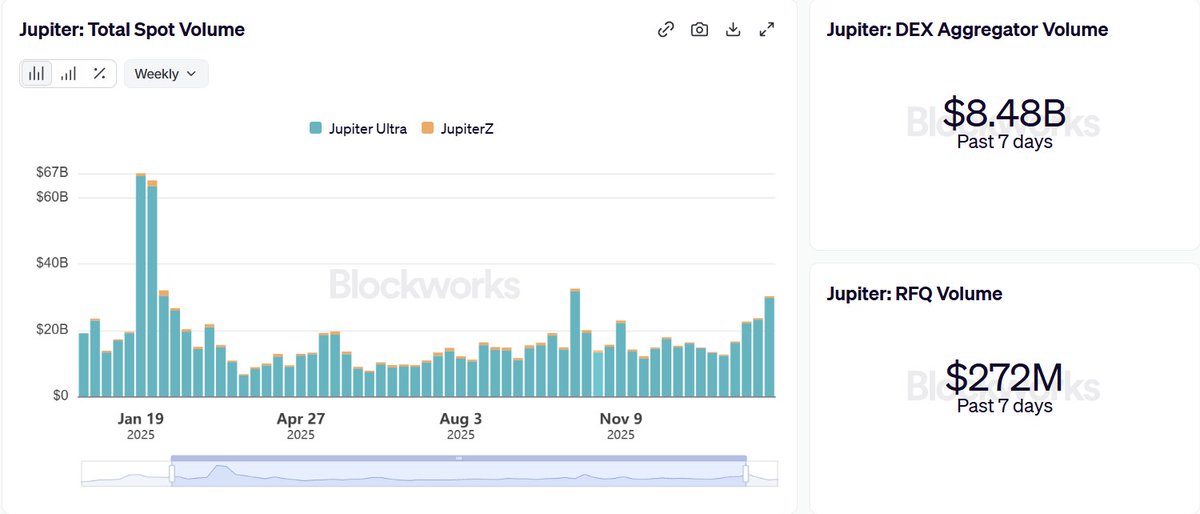Click the $272M RFQ volume value

click(x=1003, y=378)
